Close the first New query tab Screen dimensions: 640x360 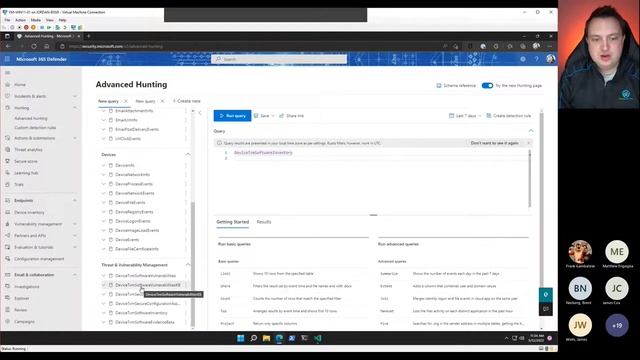tap(126, 101)
